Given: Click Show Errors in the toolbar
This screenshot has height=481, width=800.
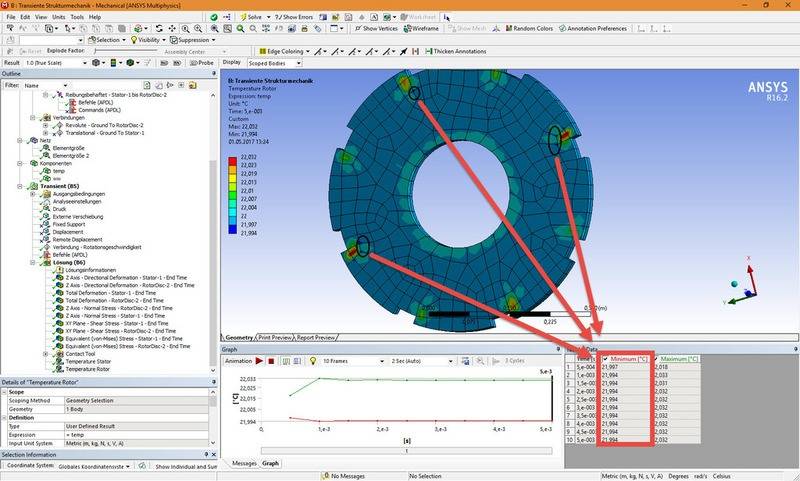Looking at the screenshot, I should 294,17.
